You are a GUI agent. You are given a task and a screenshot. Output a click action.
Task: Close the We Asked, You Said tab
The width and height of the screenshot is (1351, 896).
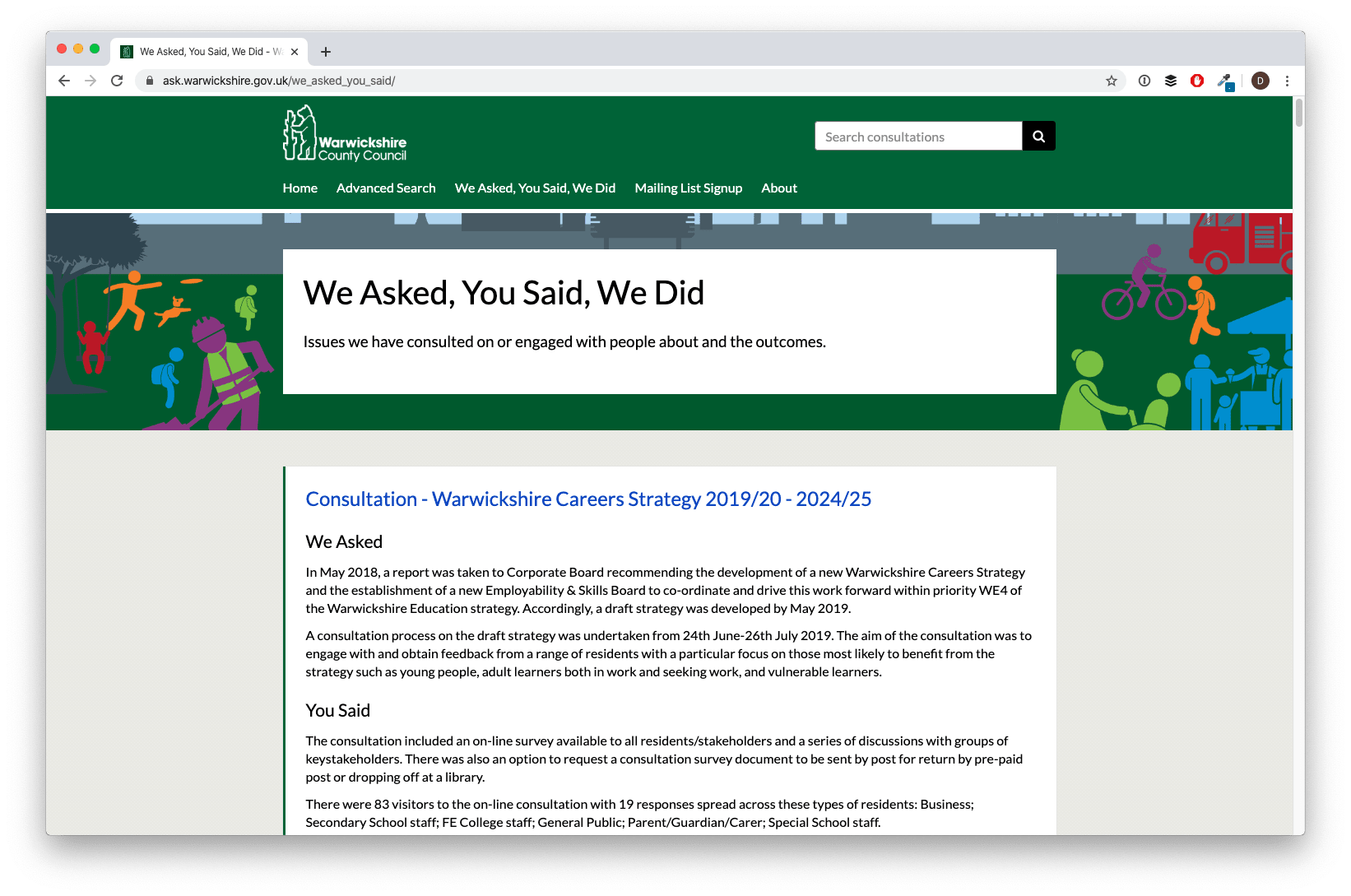295,52
